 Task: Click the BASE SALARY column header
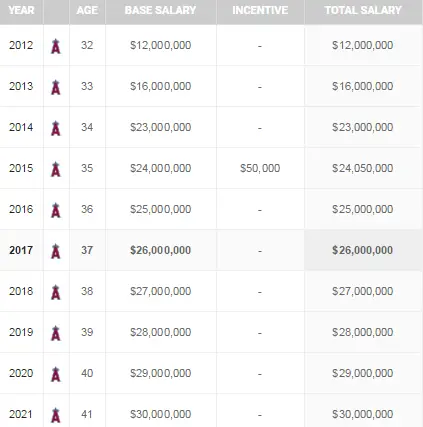(160, 10)
